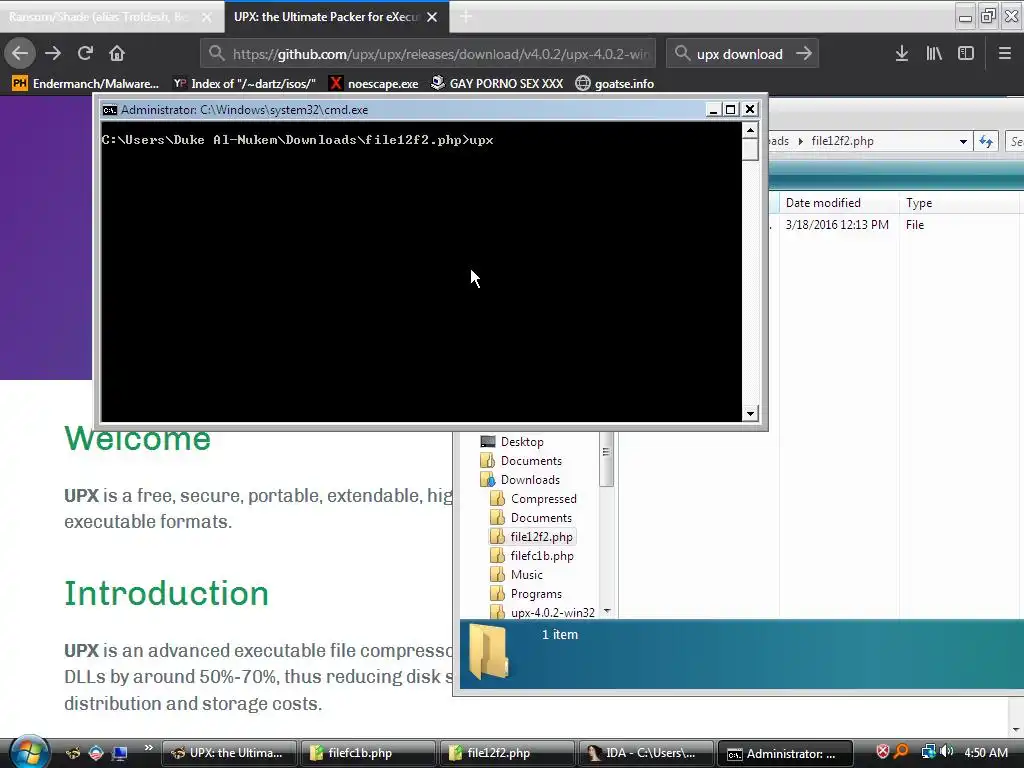This screenshot has height=768, width=1024.
Task: Select Music folder in tree
Action: (517, 575)
